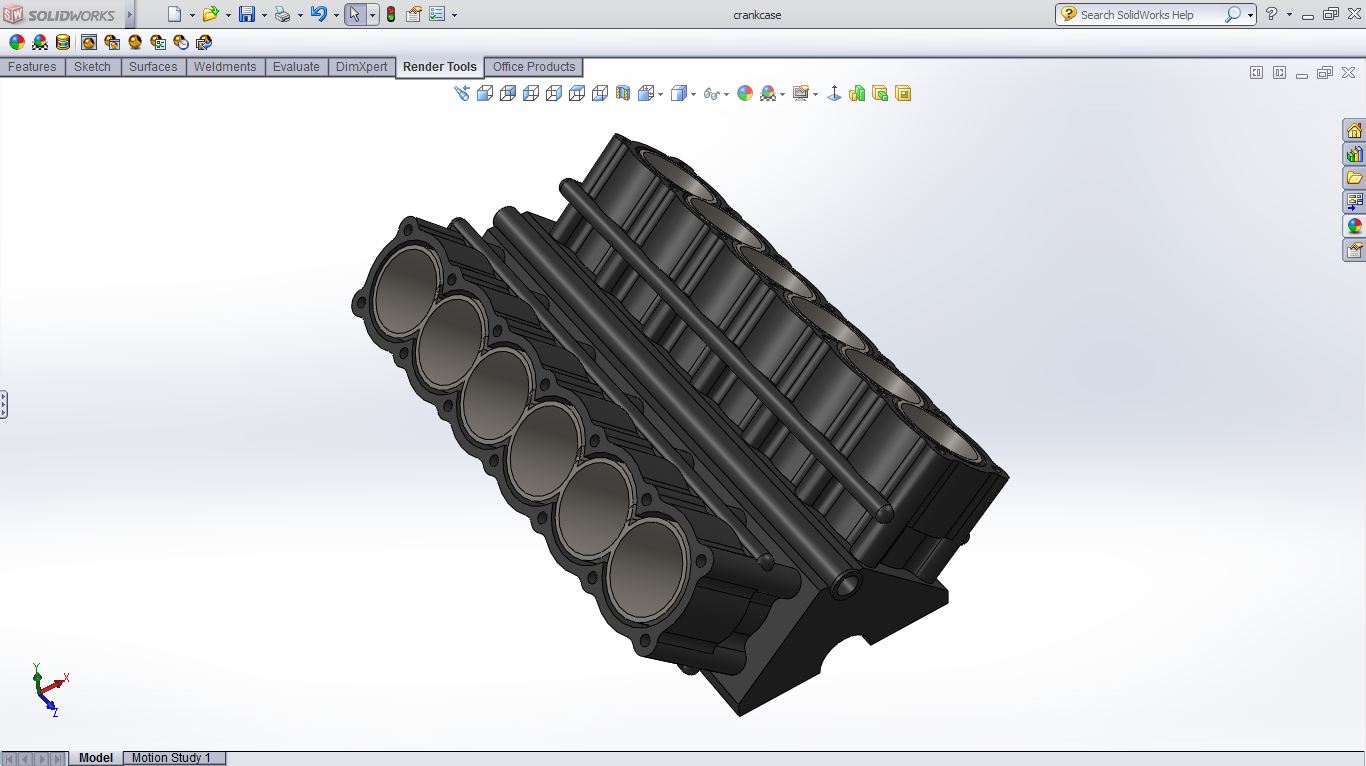The width and height of the screenshot is (1366, 766).
Task: Click the Normal To arrow icon
Action: click(x=834, y=93)
